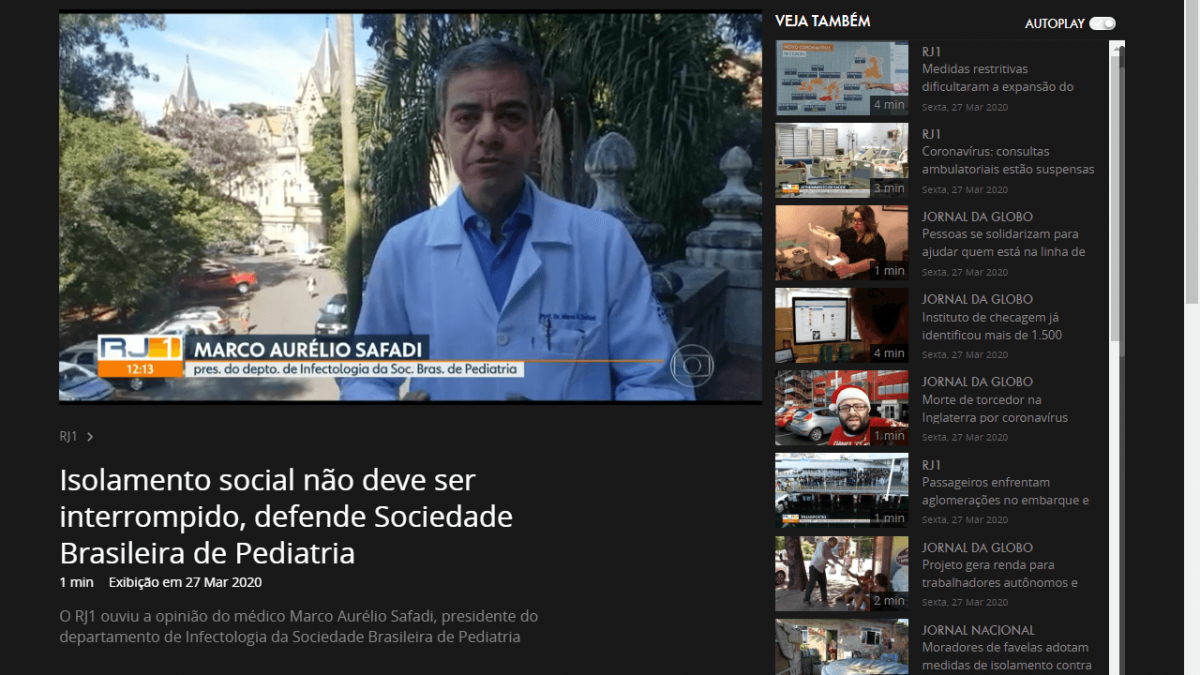Click the chevron arrow beside the RJ1 breadcrumb

pos(90,436)
